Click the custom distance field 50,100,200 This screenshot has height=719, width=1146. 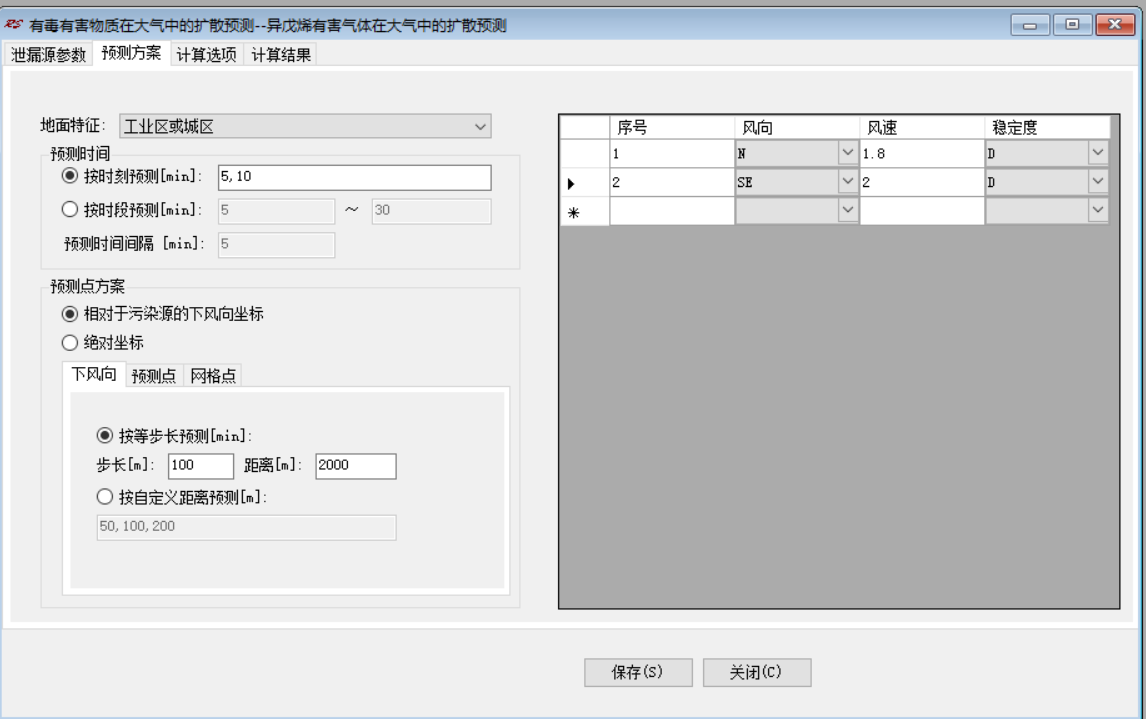click(x=246, y=528)
